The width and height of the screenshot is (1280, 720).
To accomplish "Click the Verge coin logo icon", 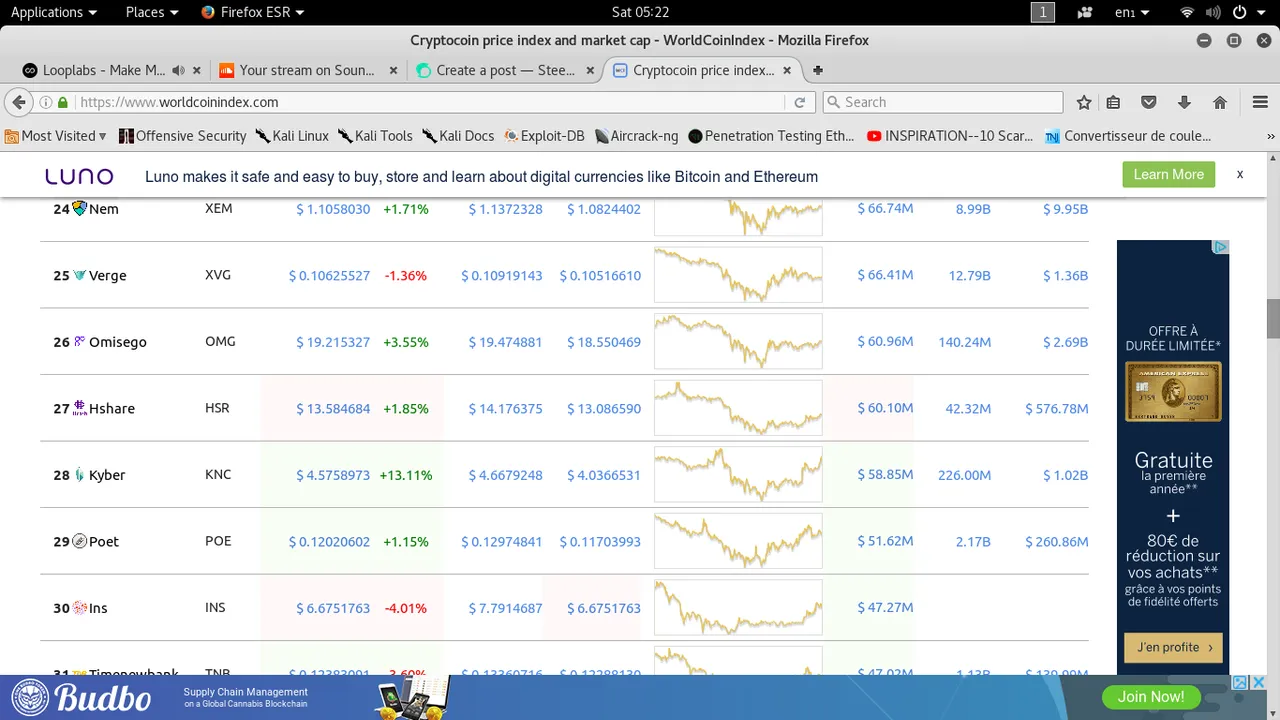I will pos(80,275).
